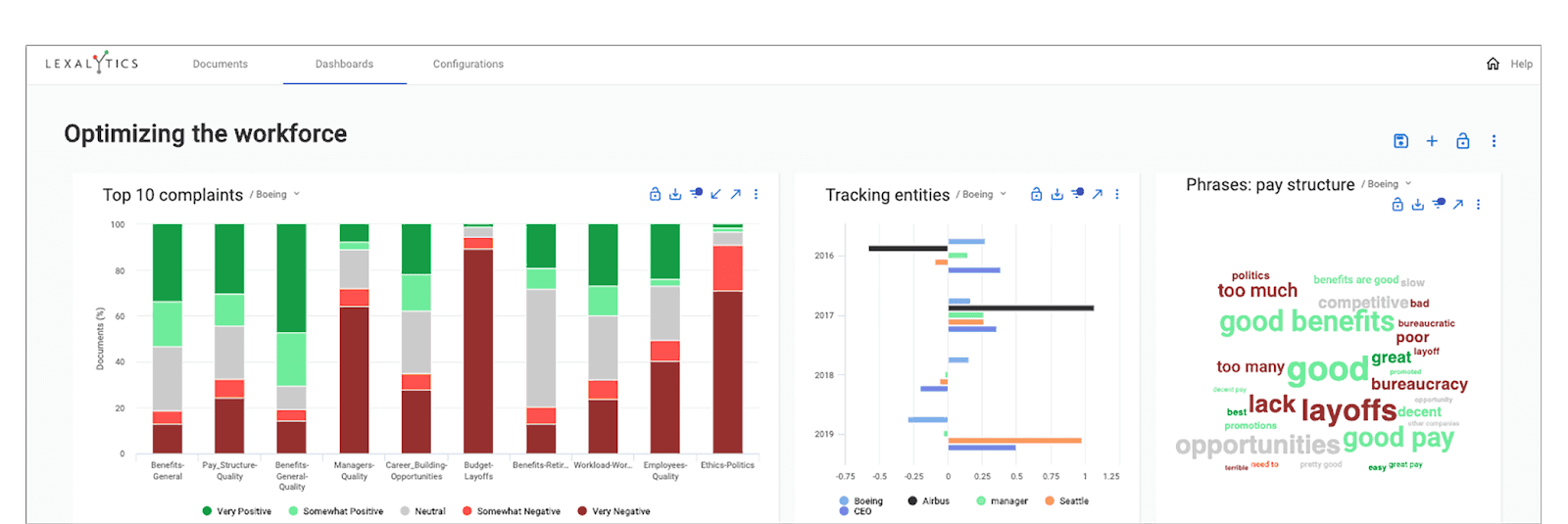
Task: Open Boeing dropdown on Phrases pay structure
Action: point(1389,184)
